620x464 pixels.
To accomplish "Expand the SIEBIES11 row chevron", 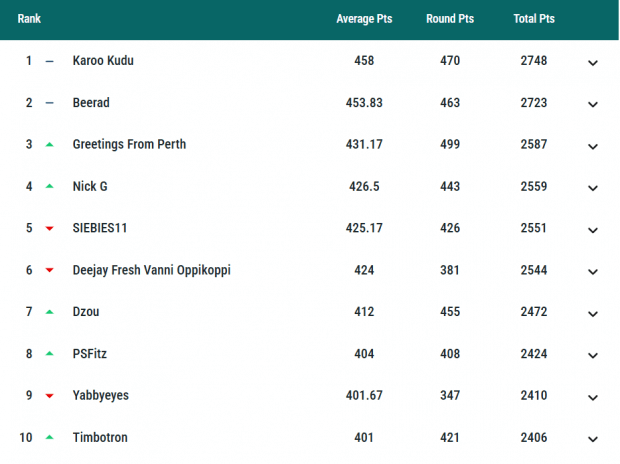I will (x=593, y=230).
